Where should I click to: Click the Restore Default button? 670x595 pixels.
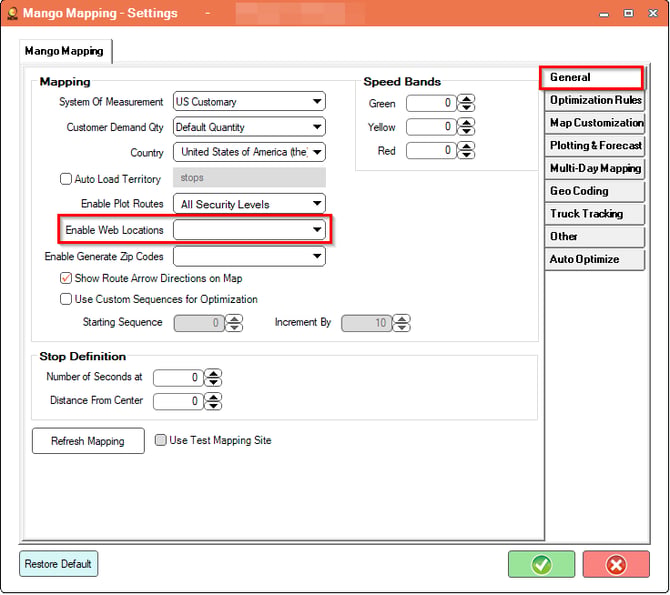[x=59, y=564]
